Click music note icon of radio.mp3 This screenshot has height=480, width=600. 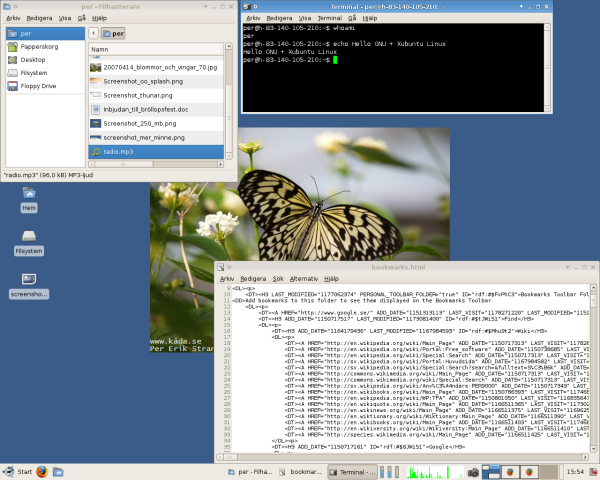(96, 152)
